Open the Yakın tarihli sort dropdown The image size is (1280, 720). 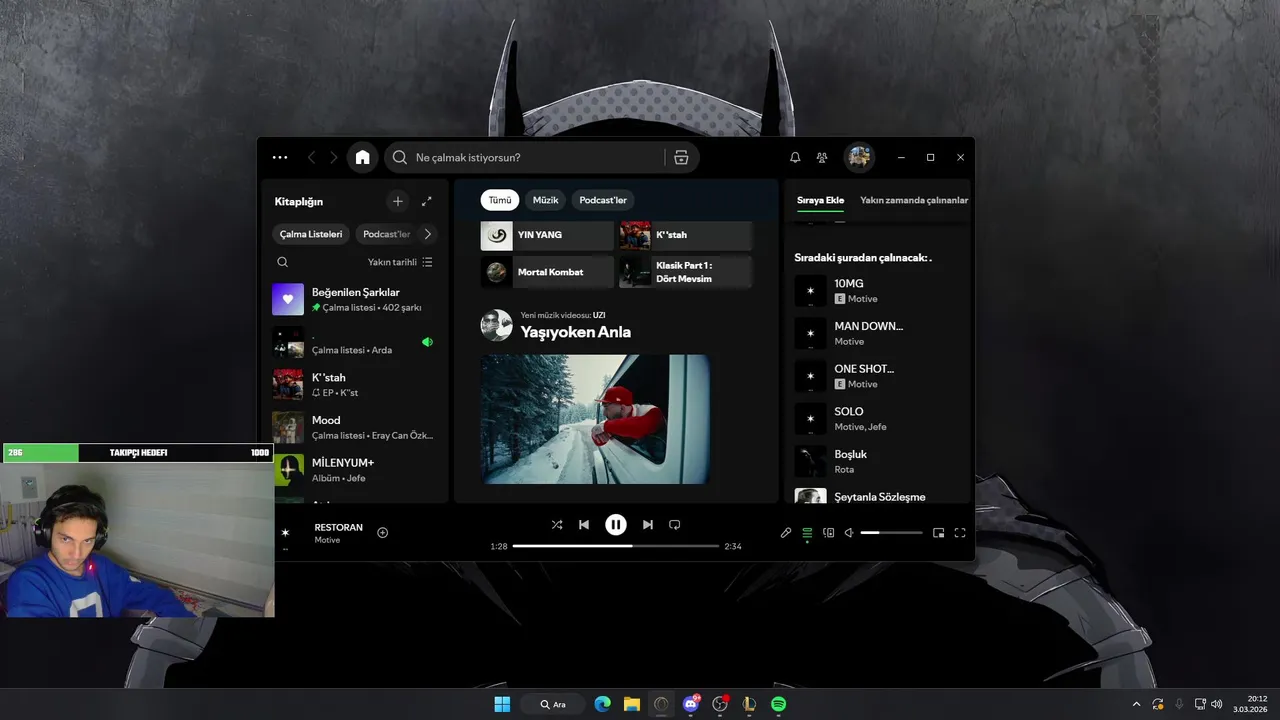(400, 262)
